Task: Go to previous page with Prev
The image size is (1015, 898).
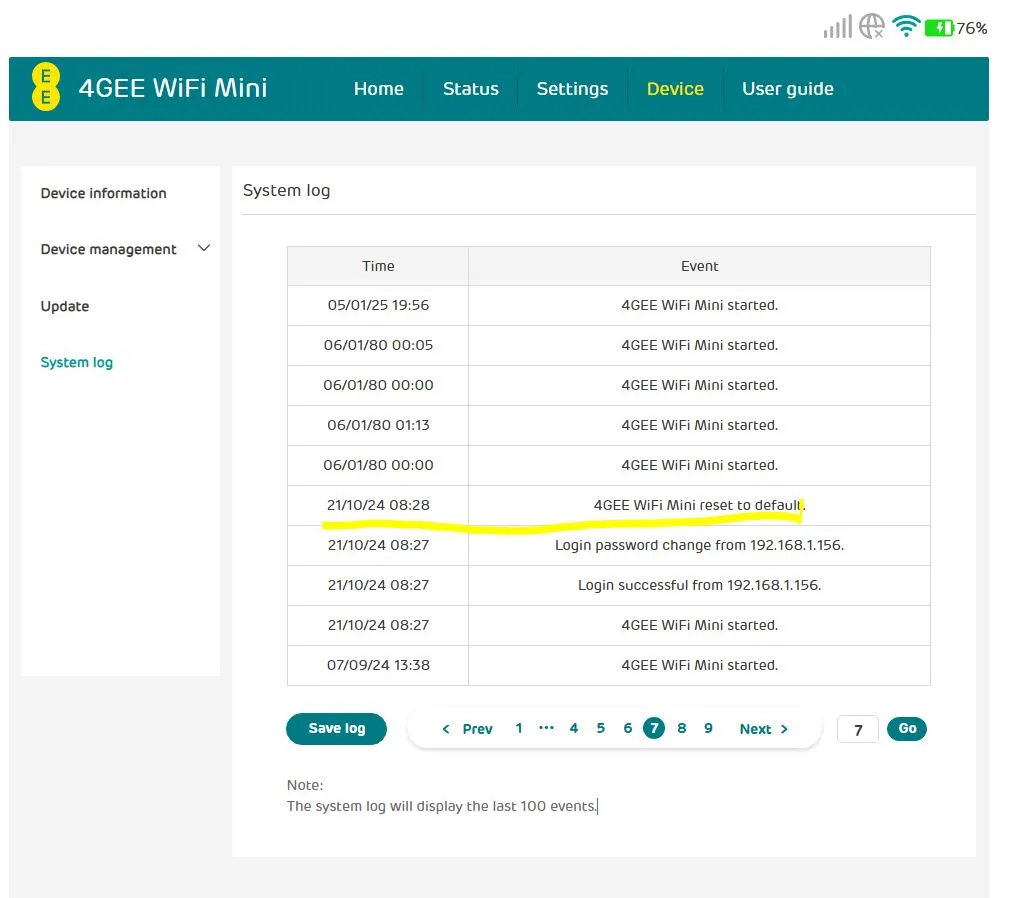Action: pyautogui.click(x=467, y=729)
